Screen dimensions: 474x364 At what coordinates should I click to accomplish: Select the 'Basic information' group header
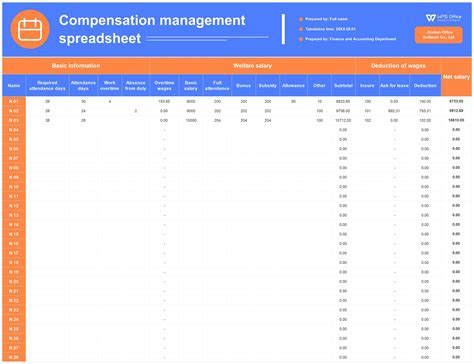coord(76,66)
